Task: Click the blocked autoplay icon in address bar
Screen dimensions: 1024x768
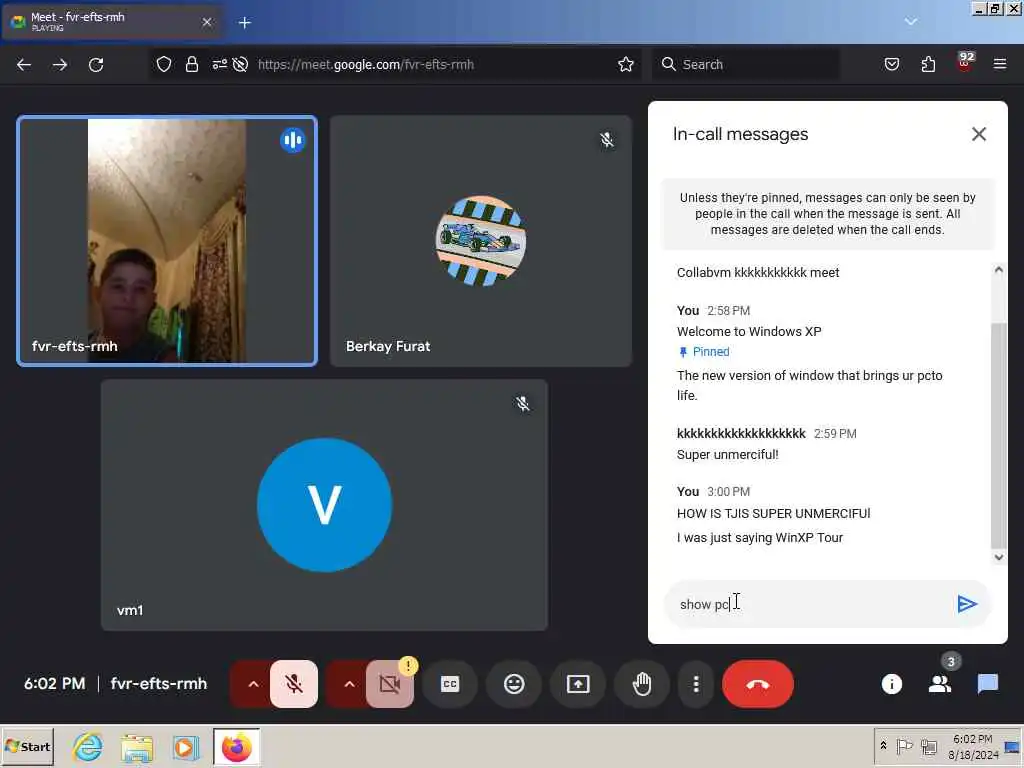Action: (240, 64)
